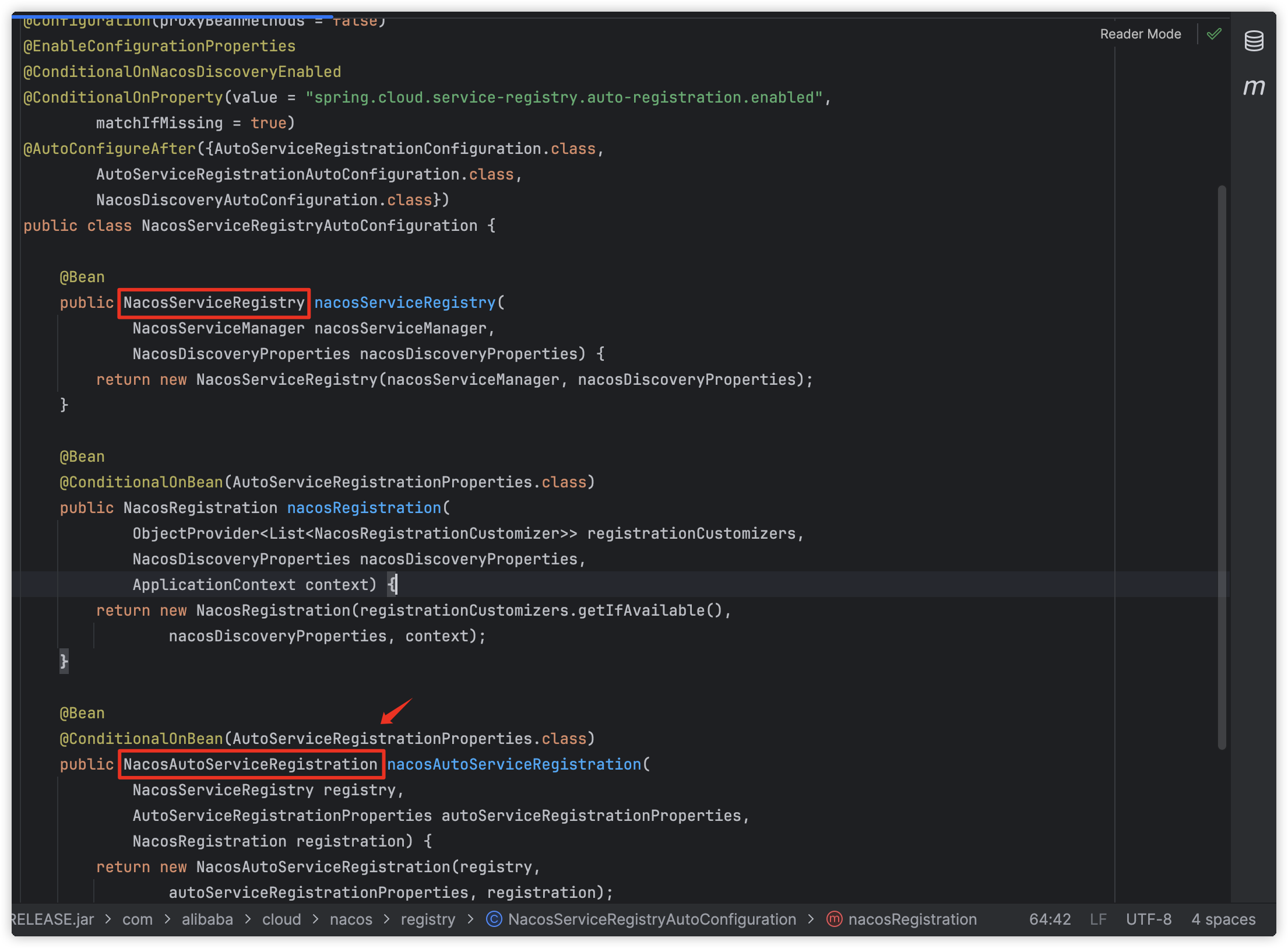Change the 4 spaces indent setting
Image resolution: width=1288 pixels, height=948 pixels.
click(1223, 919)
